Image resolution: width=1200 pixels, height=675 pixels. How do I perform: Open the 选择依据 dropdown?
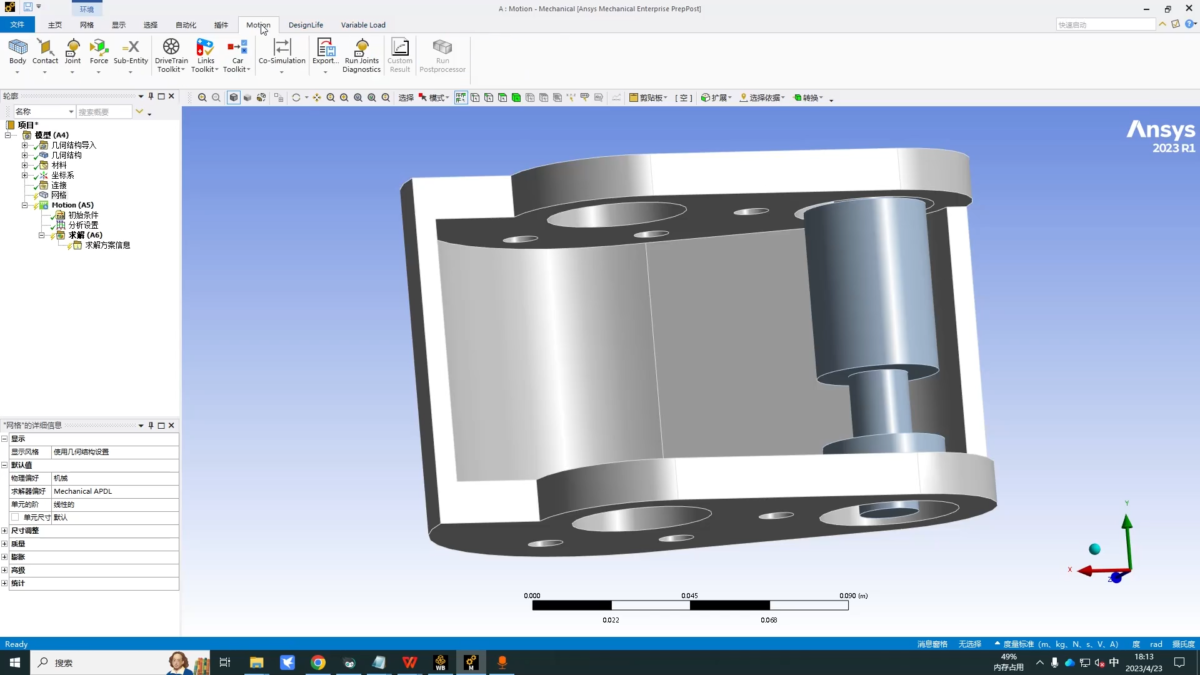(x=762, y=98)
